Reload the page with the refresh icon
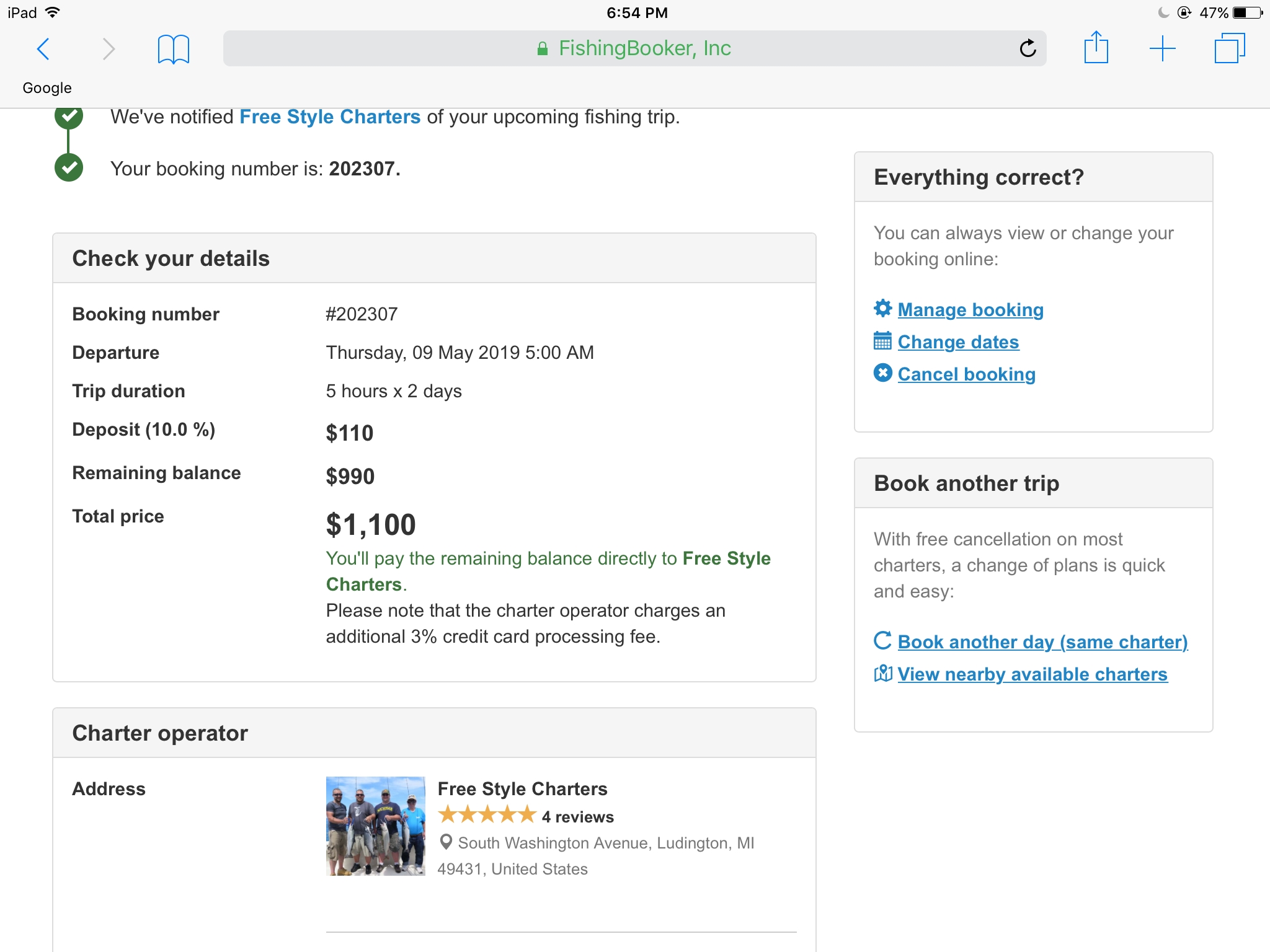Viewport: 1270px width, 952px height. click(1028, 48)
